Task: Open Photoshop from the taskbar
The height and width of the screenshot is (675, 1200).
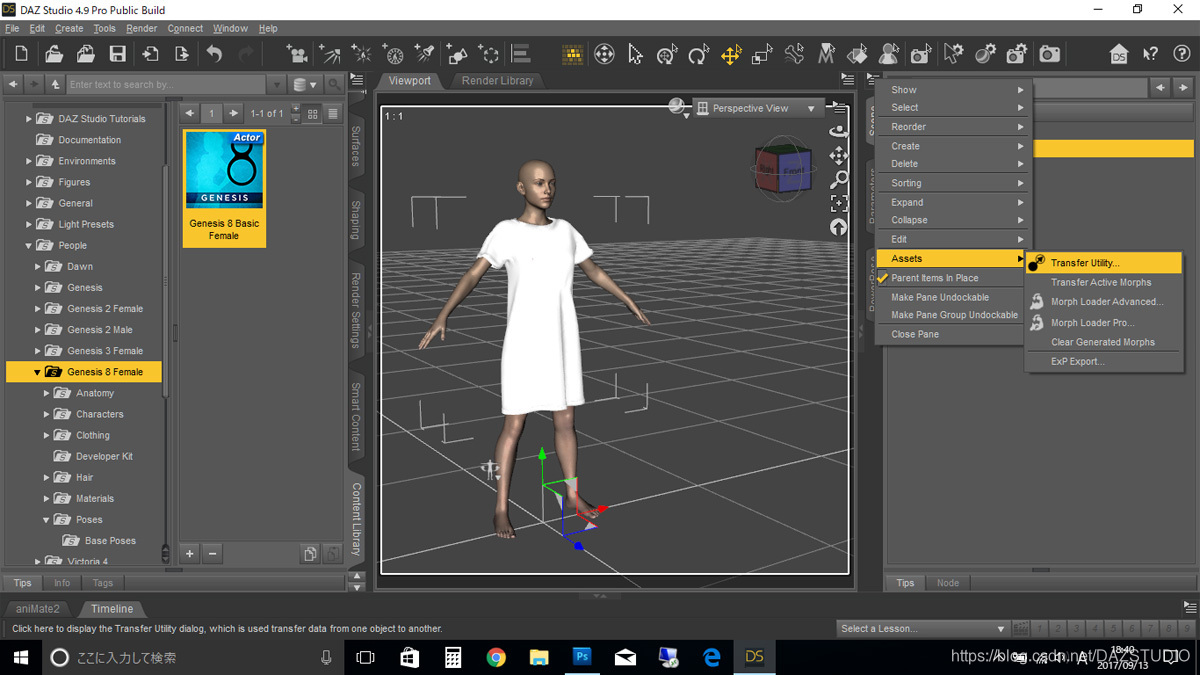Action: [582, 657]
